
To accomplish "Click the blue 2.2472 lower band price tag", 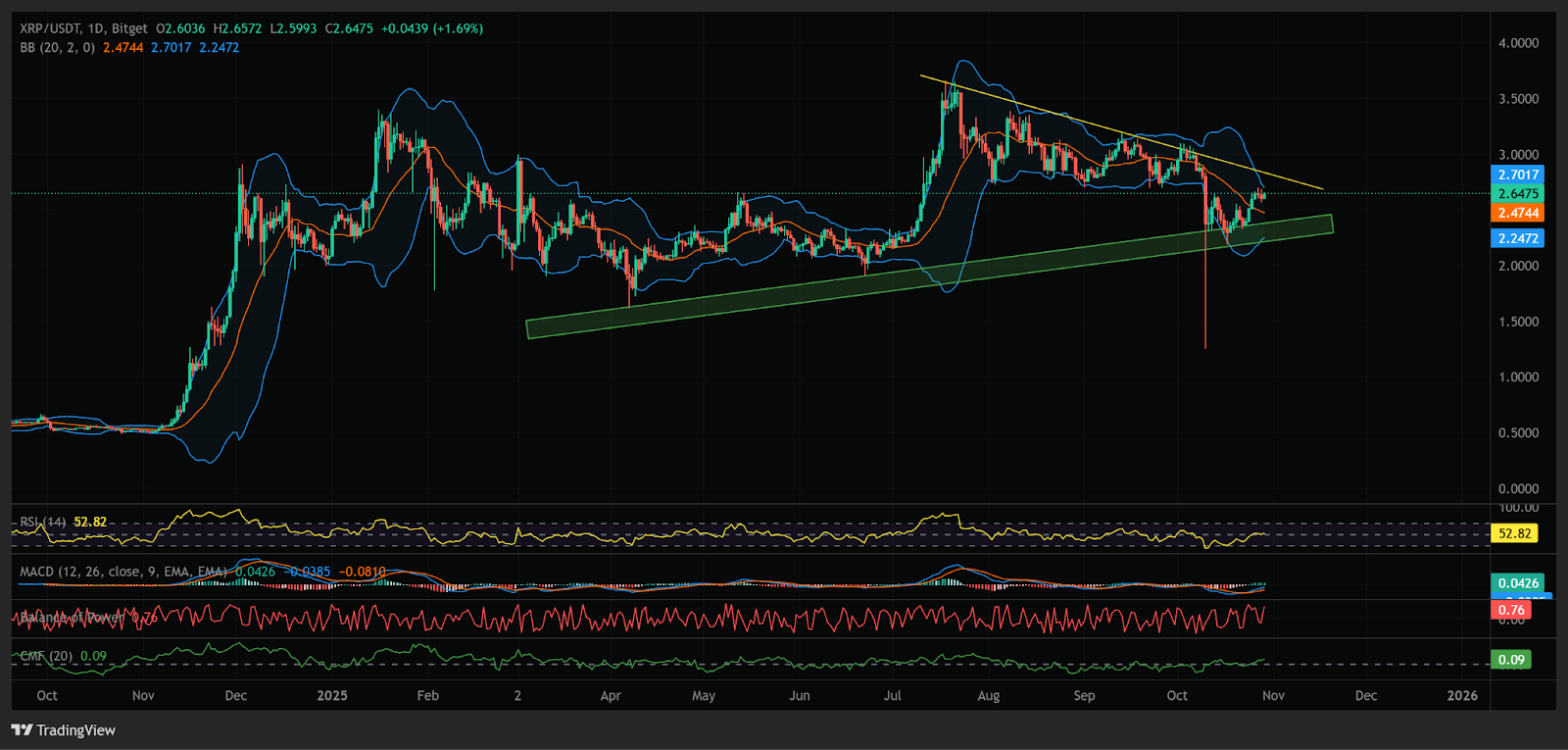I will (x=1517, y=238).
